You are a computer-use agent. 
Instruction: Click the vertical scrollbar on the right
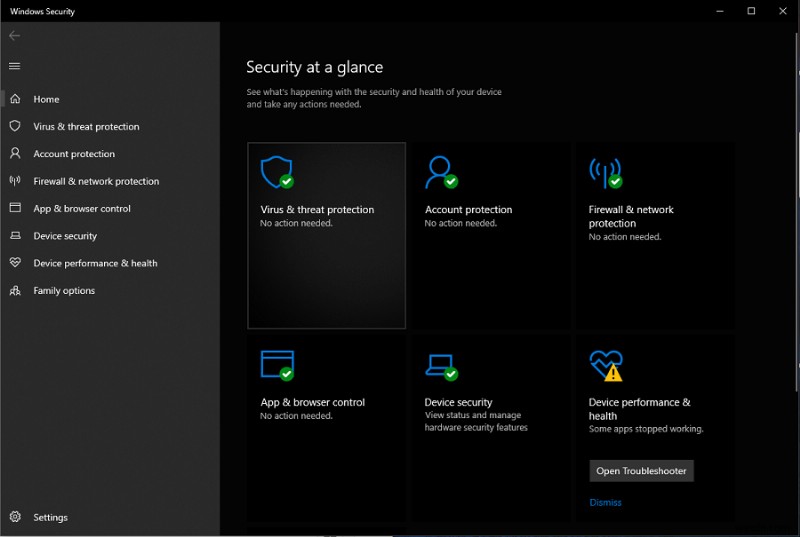[797, 212]
